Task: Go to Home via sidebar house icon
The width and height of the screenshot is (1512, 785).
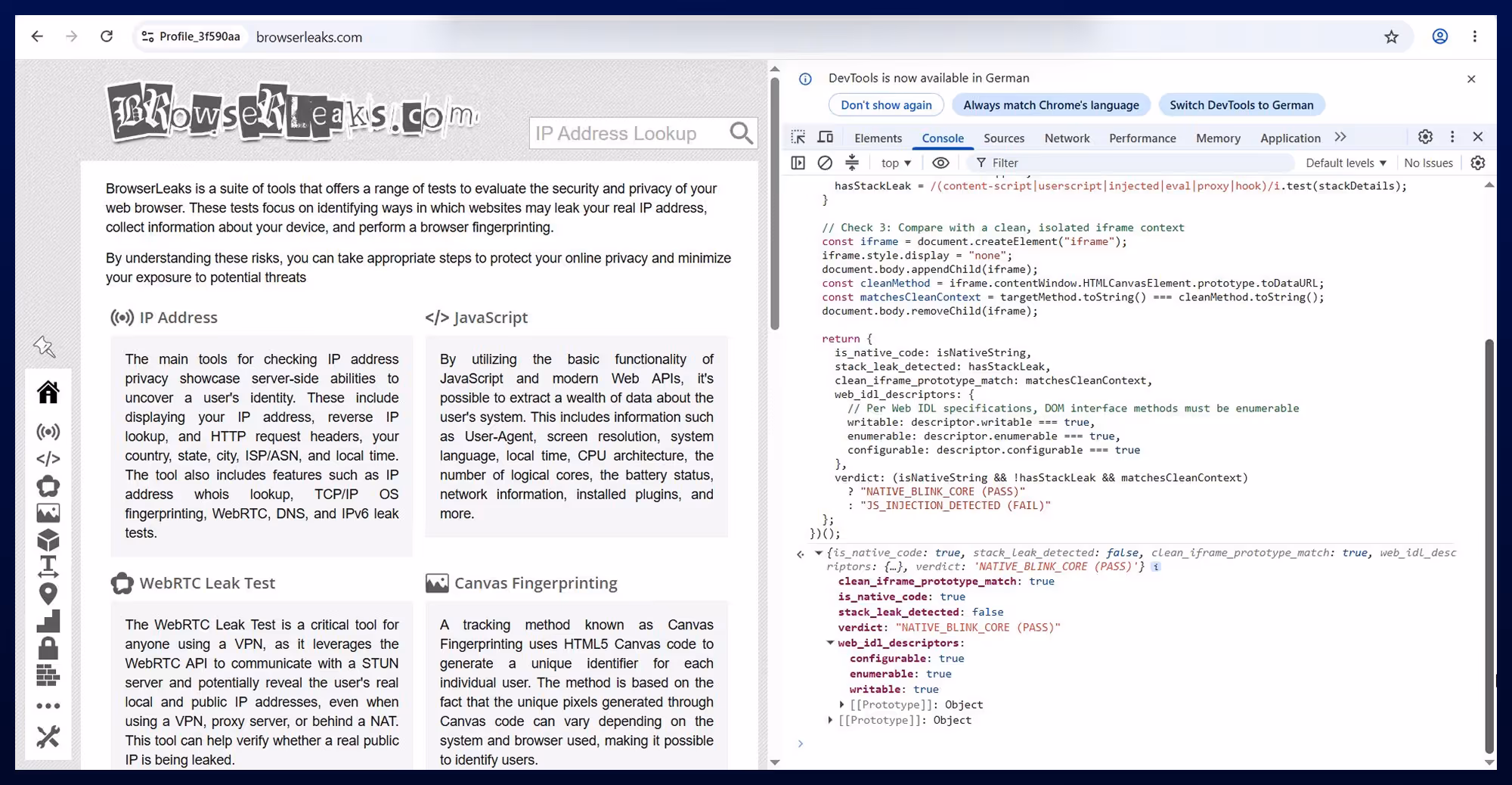Action: click(48, 392)
